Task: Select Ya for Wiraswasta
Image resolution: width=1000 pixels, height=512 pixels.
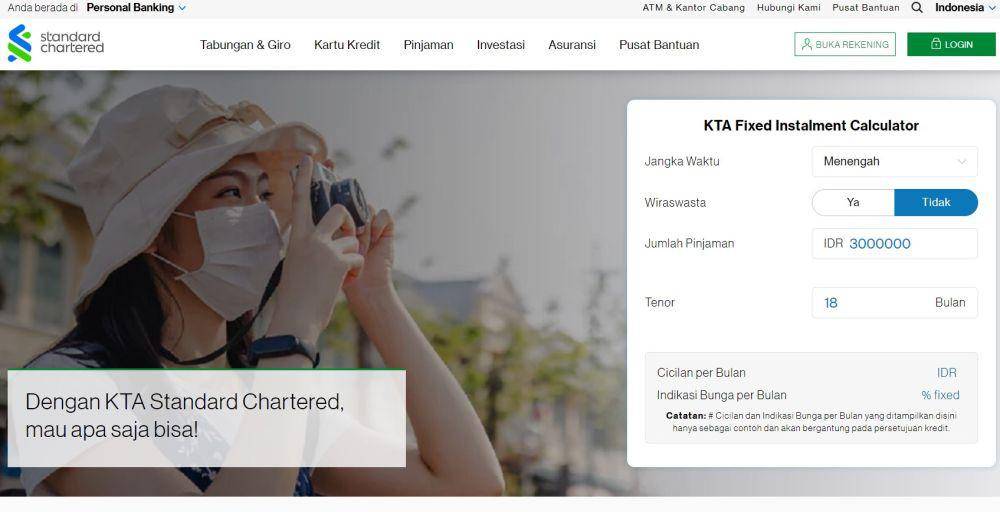Action: (853, 202)
